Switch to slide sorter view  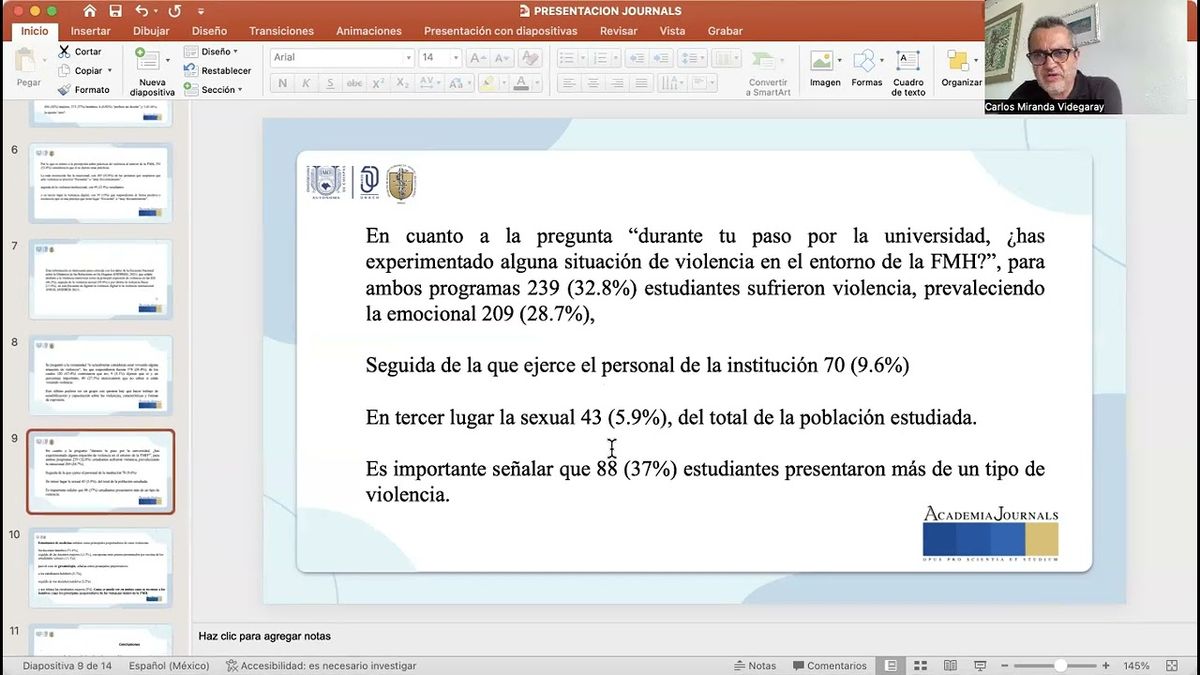pos(919,665)
